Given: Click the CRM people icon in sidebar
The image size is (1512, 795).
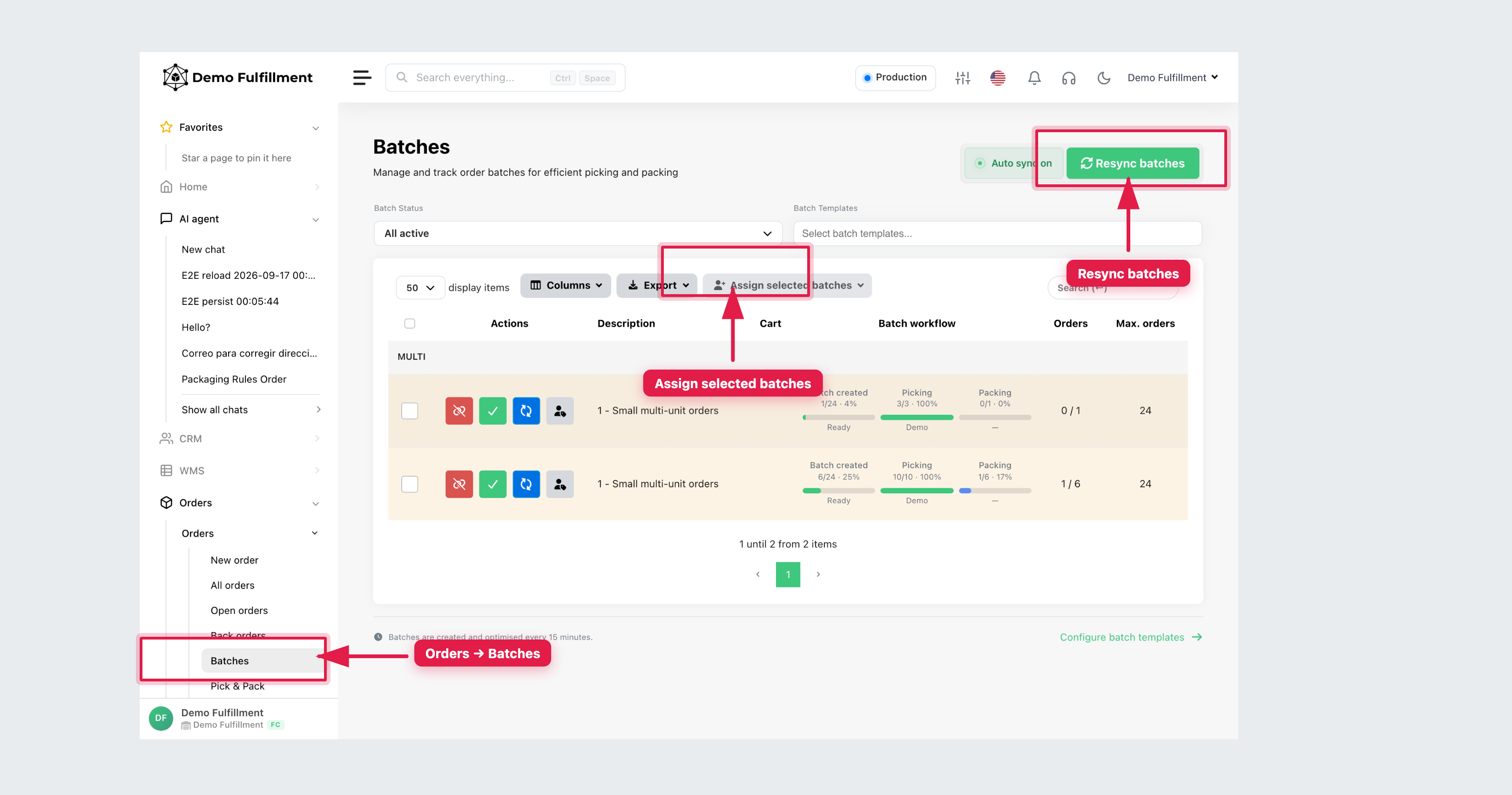Looking at the screenshot, I should (166, 438).
